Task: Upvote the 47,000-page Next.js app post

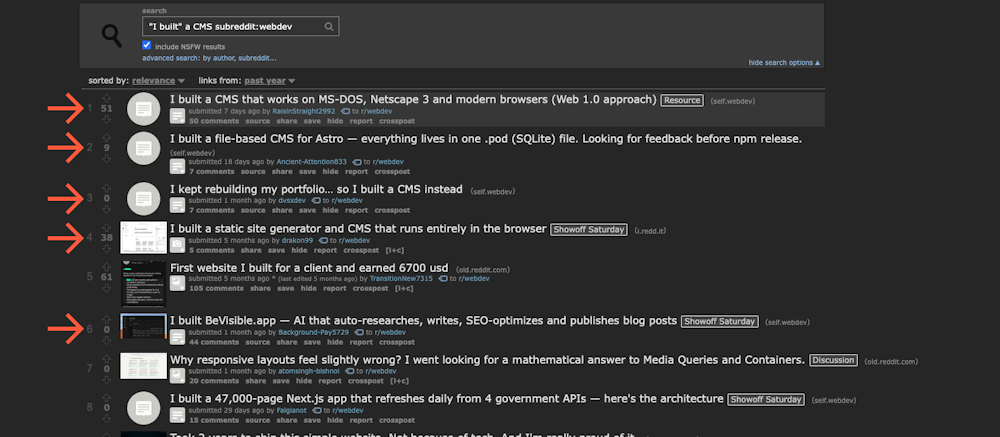Action: 107,397
